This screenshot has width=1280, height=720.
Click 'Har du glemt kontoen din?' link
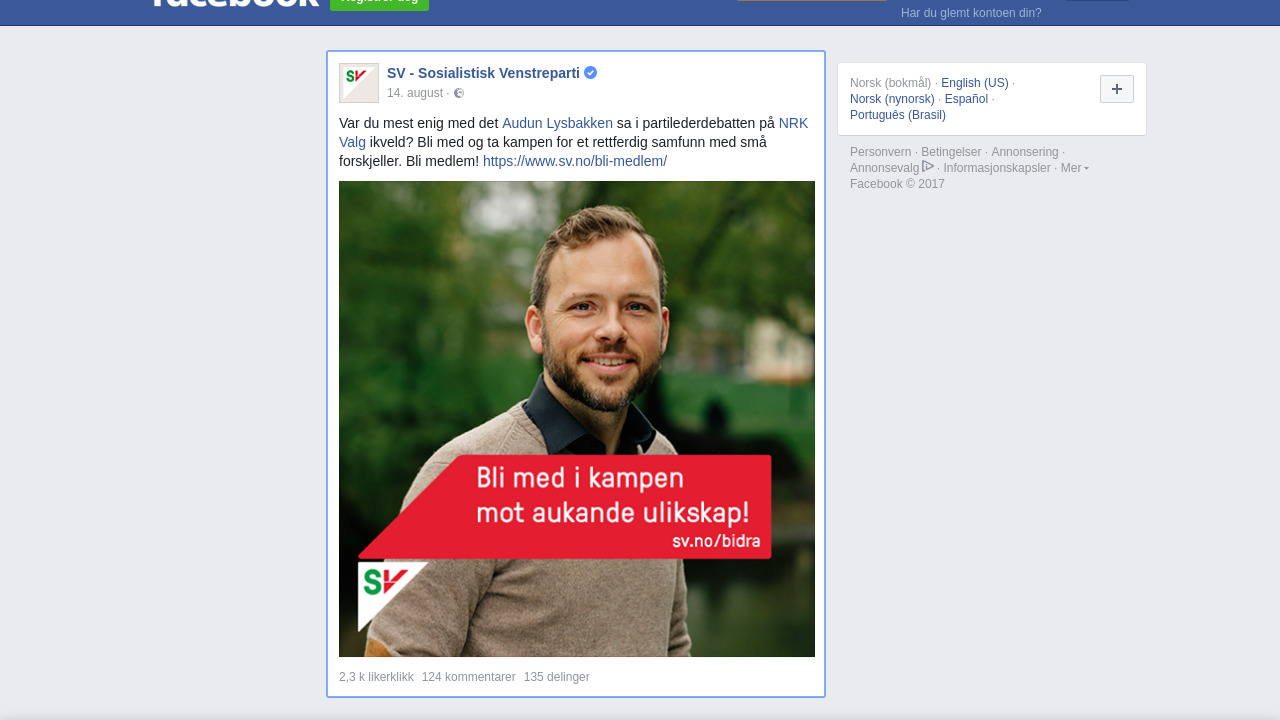tap(971, 13)
